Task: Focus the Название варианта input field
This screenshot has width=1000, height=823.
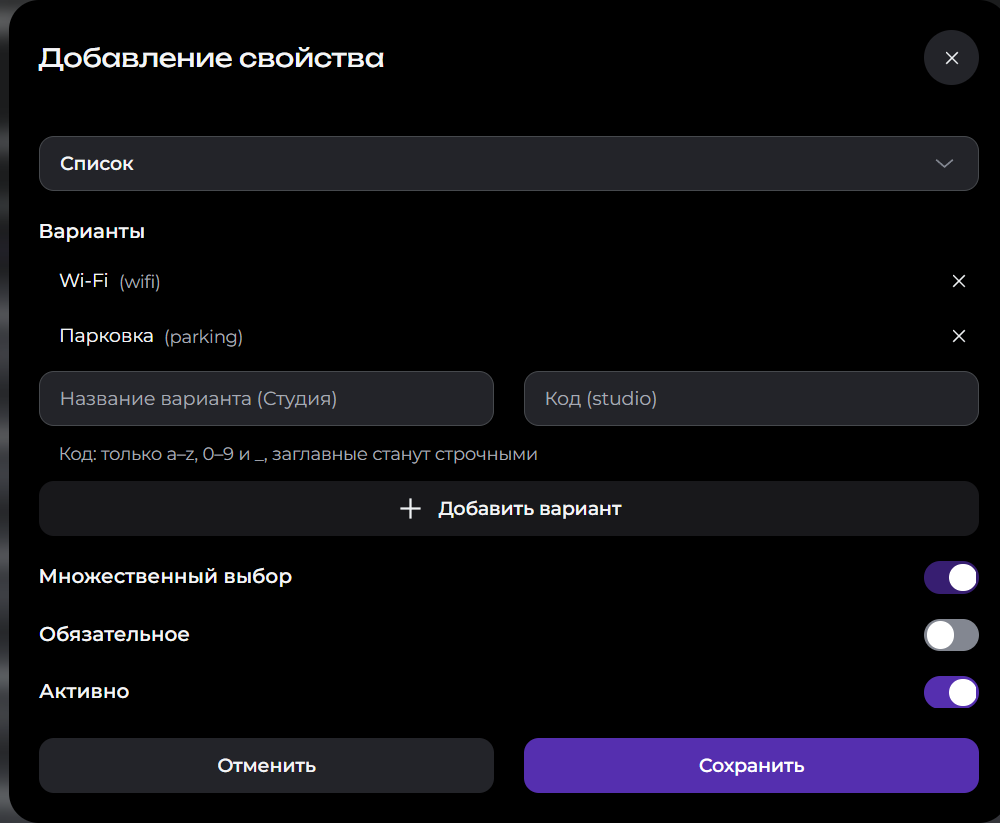Action: click(266, 399)
